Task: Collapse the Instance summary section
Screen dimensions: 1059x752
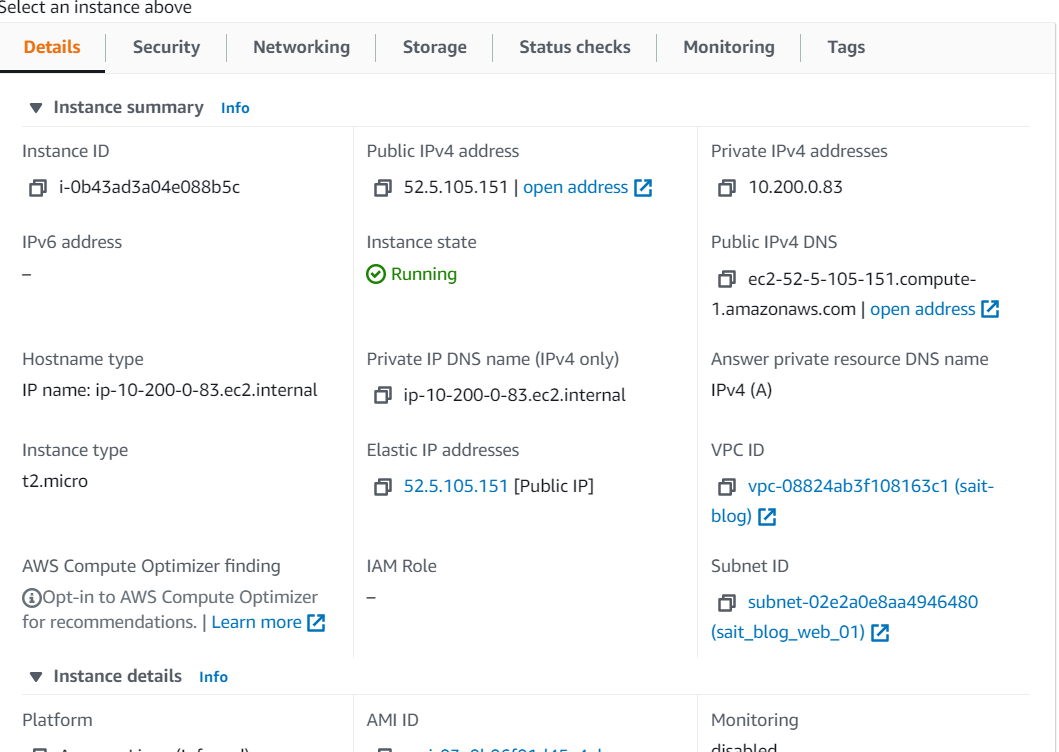Action: [x=36, y=107]
